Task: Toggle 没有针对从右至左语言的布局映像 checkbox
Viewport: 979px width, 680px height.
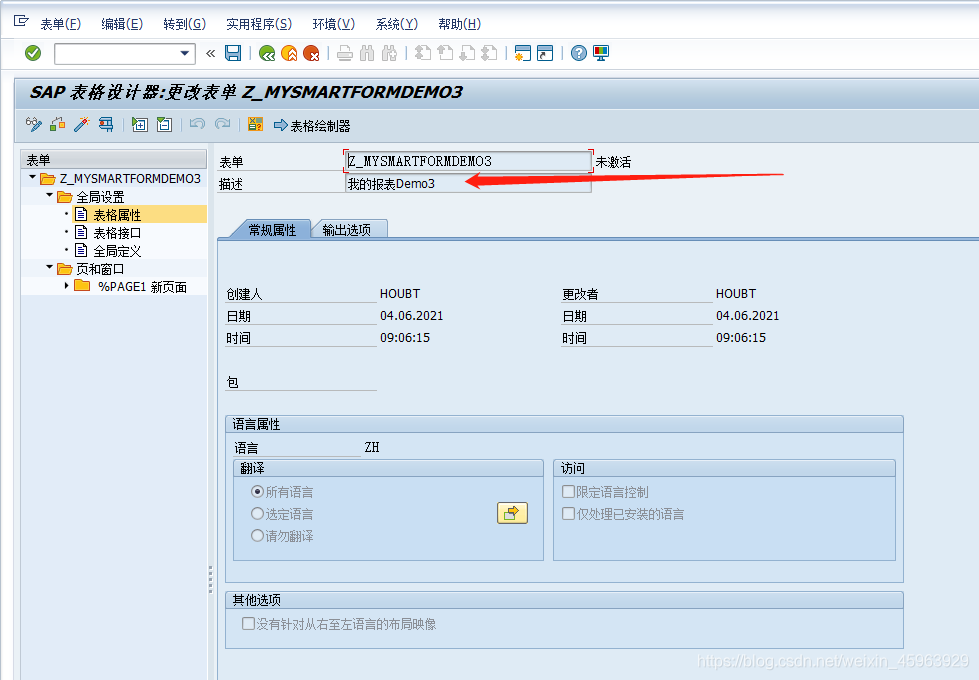Action: (248, 624)
